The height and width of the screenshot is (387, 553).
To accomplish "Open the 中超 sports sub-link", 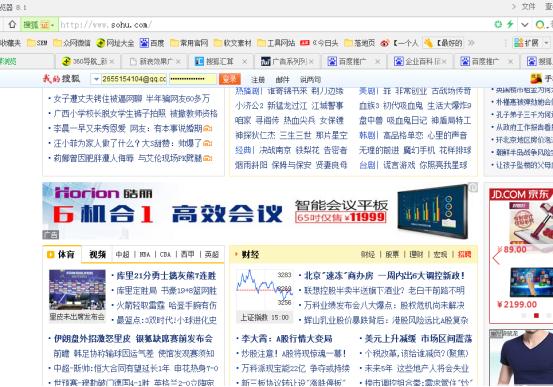I will (122, 254).
